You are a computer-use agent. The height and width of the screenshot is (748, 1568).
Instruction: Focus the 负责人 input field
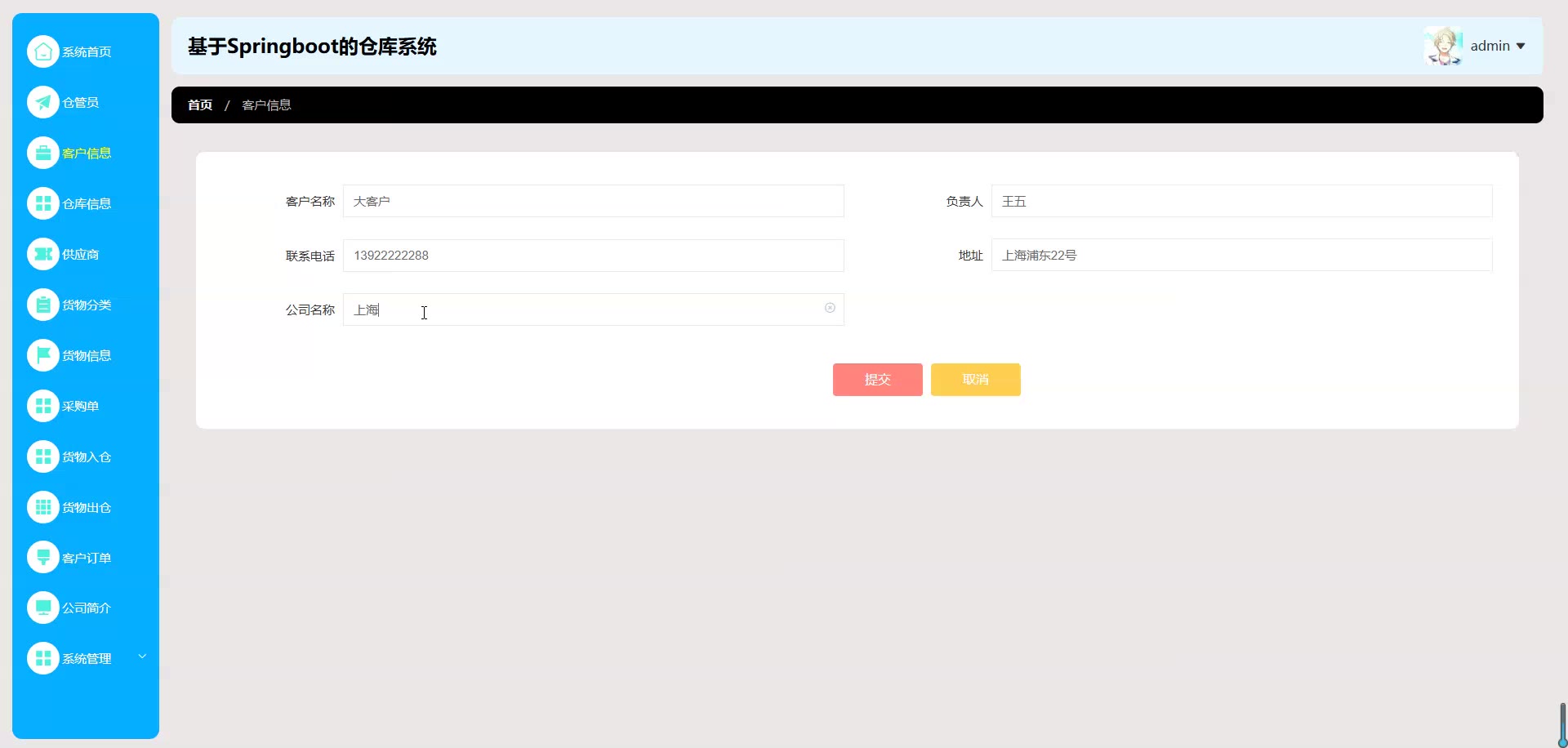pos(1242,201)
